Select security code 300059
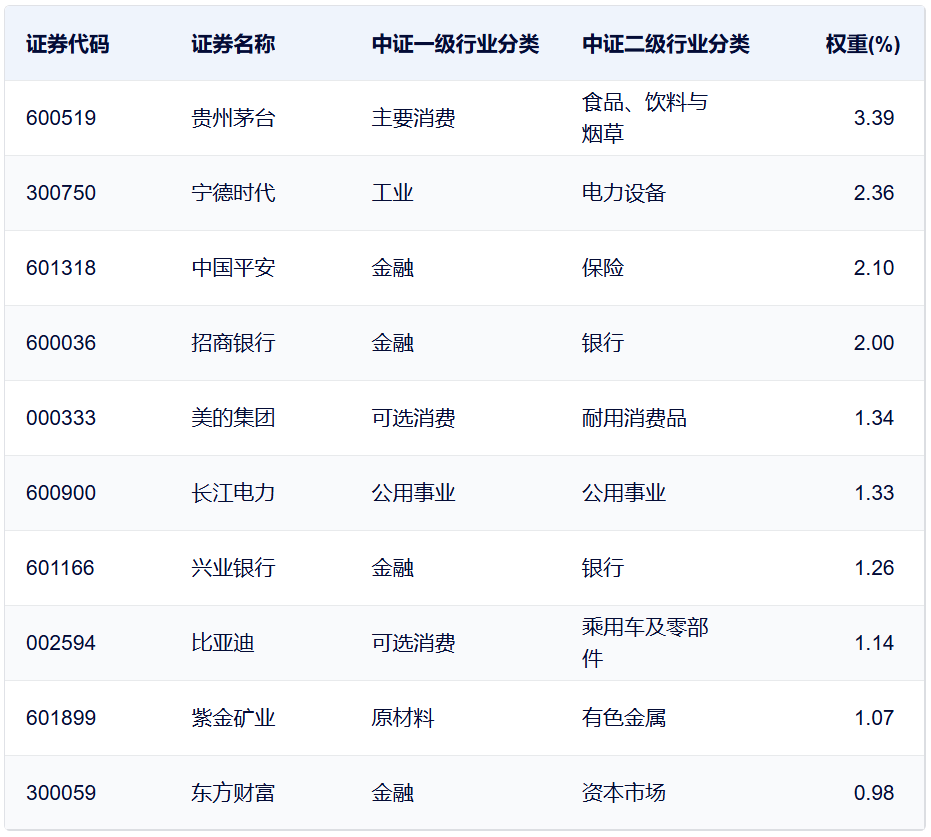 [61, 793]
